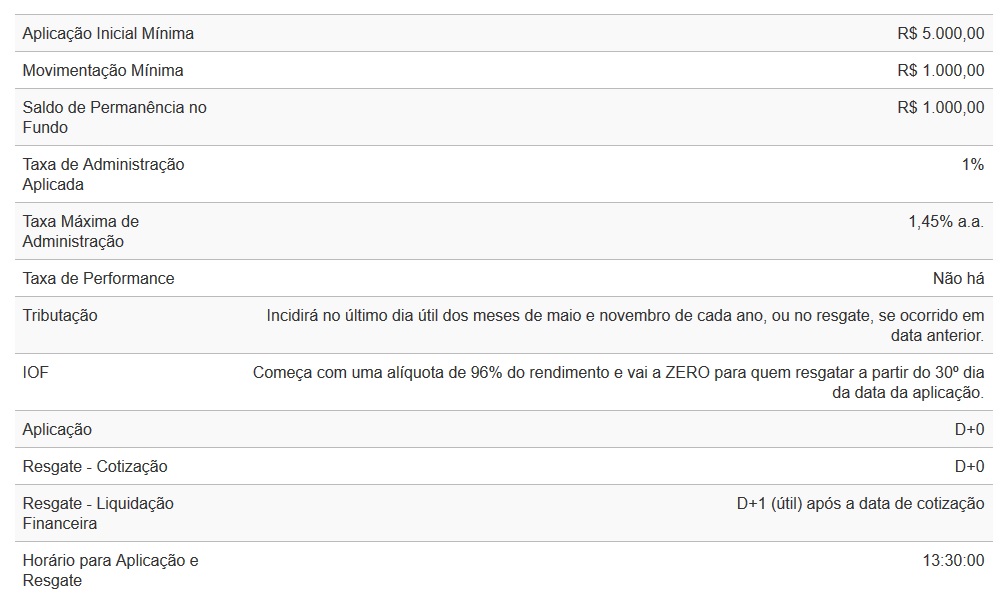Click the 'Taxa Máxima de Administração' label
Screen dimensions: 1002x598
point(80,231)
